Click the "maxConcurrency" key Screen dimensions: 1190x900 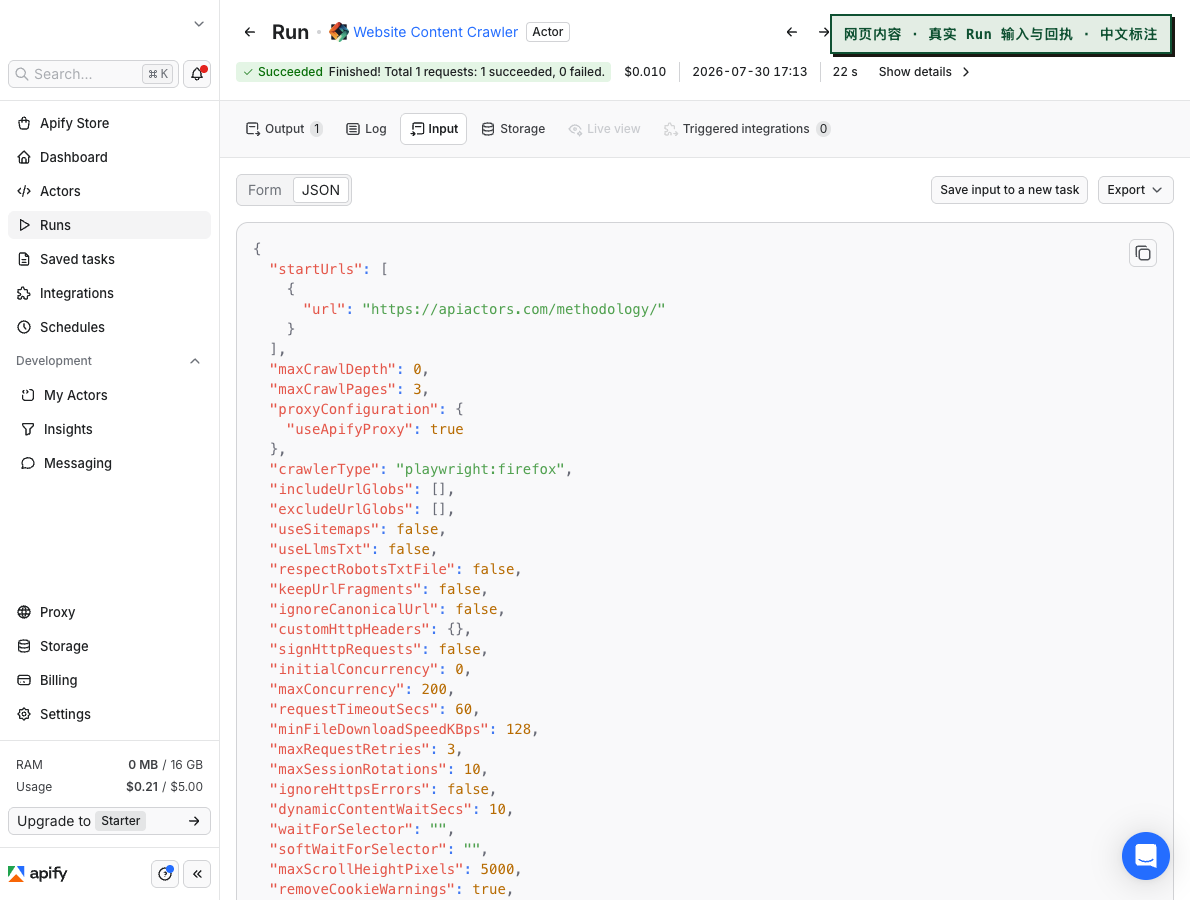tap(337, 689)
